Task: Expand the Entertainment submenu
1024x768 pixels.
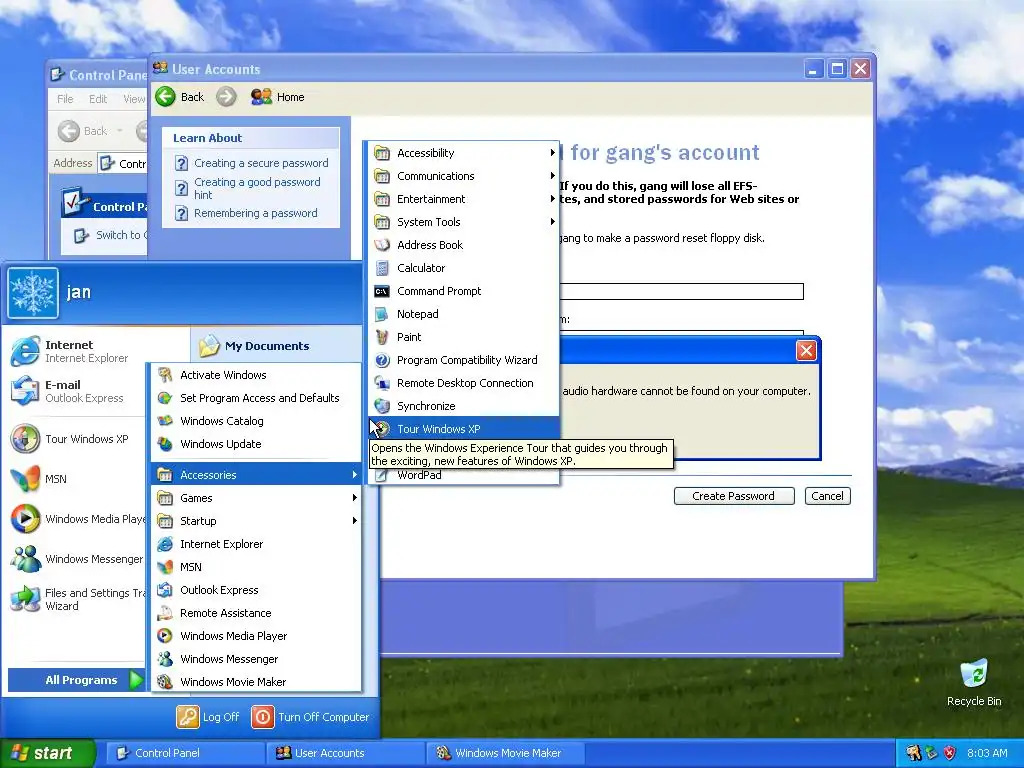Action: click(x=463, y=199)
